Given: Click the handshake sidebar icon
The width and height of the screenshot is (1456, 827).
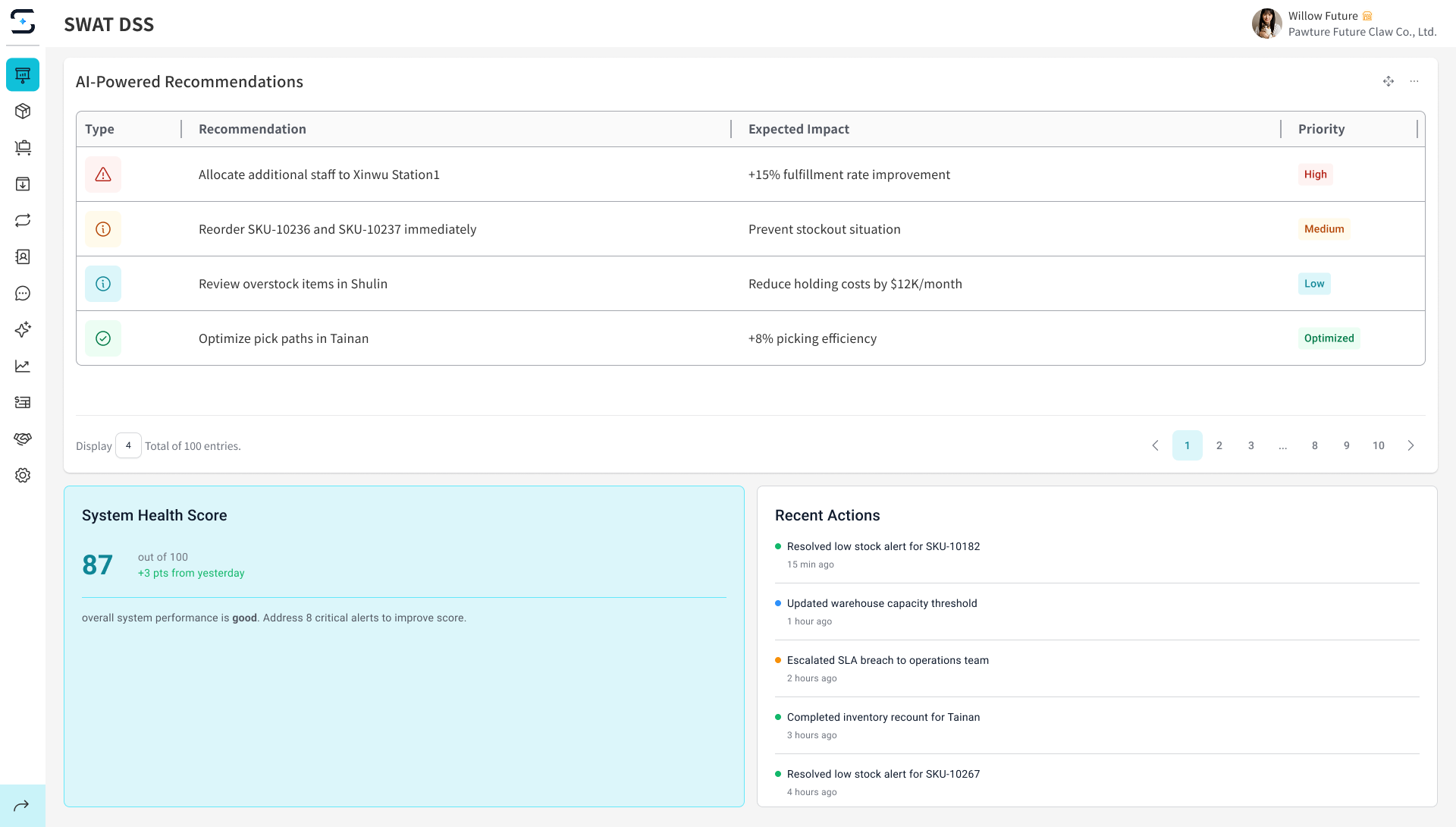Looking at the screenshot, I should tap(23, 439).
